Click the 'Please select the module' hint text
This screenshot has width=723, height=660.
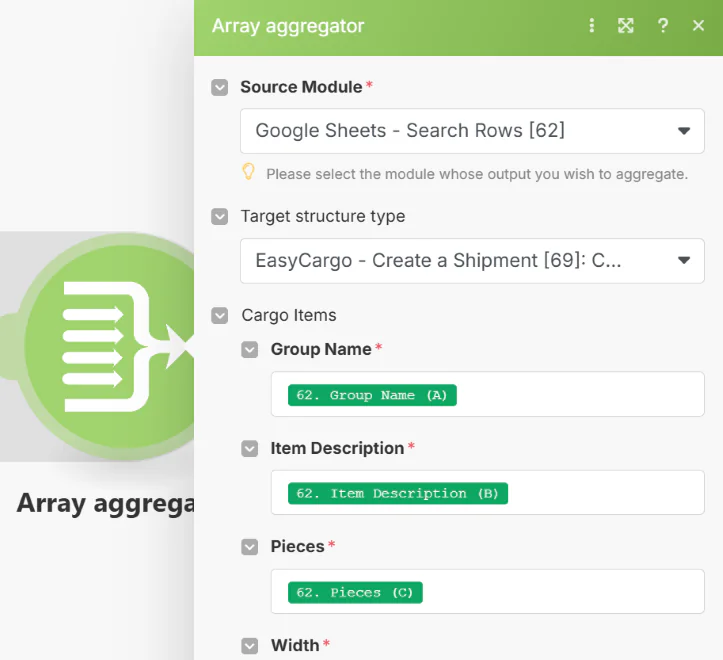click(x=477, y=174)
